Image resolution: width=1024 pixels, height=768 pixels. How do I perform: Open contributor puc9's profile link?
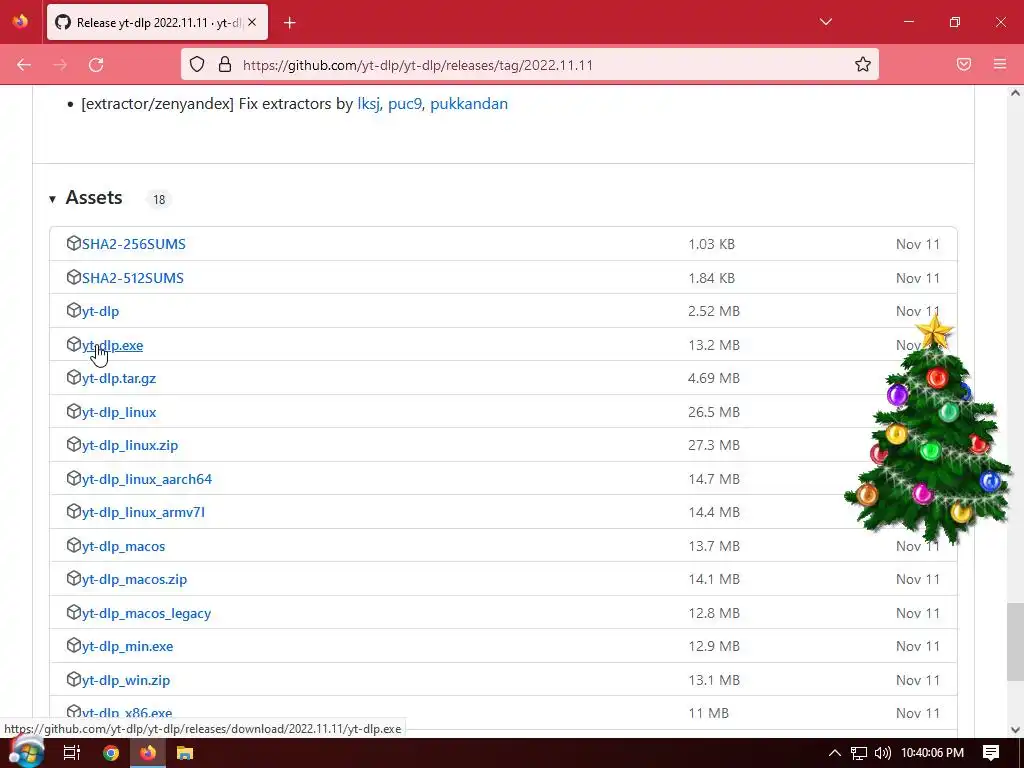[x=405, y=104]
